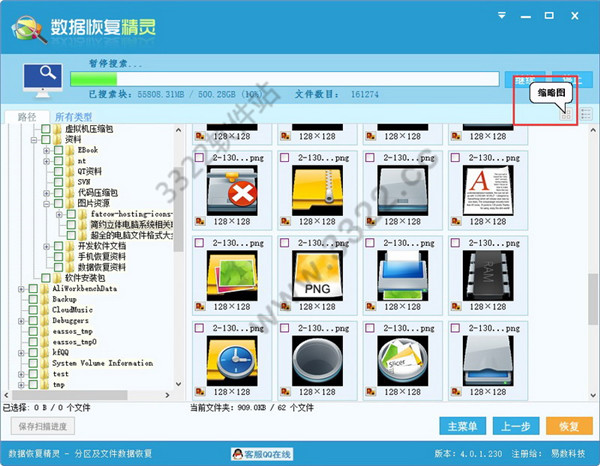Click the 保存扫描进度 button
The width and height of the screenshot is (600, 466).
pos(43,426)
